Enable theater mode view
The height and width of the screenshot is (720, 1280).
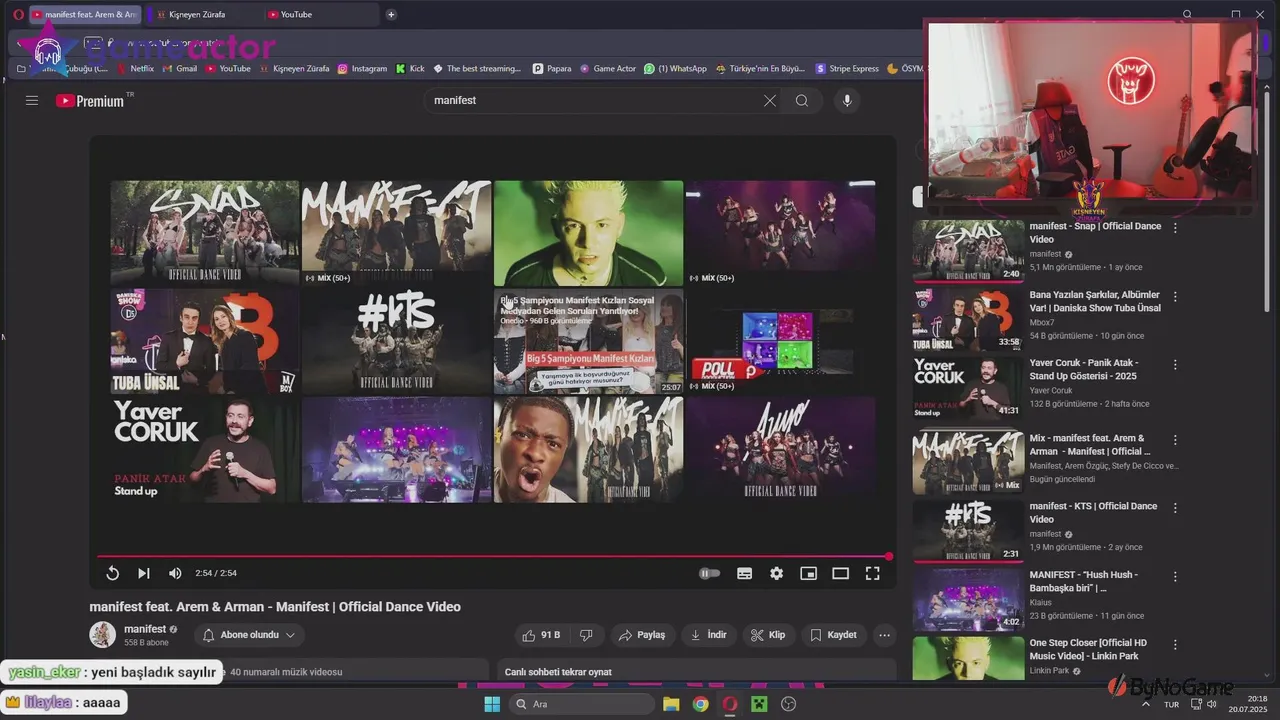[x=840, y=573]
